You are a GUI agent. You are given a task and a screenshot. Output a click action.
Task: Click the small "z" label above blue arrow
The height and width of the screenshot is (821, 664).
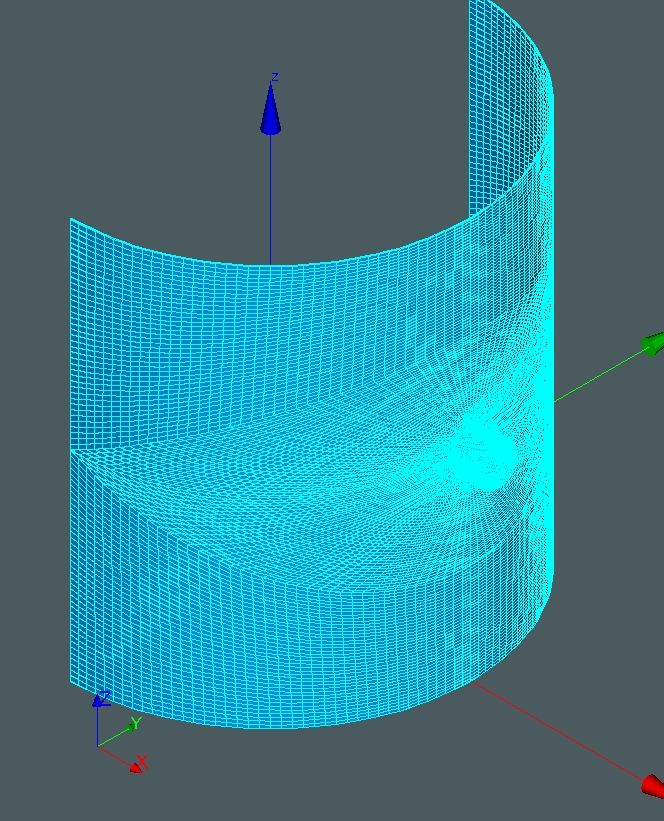(x=274, y=77)
